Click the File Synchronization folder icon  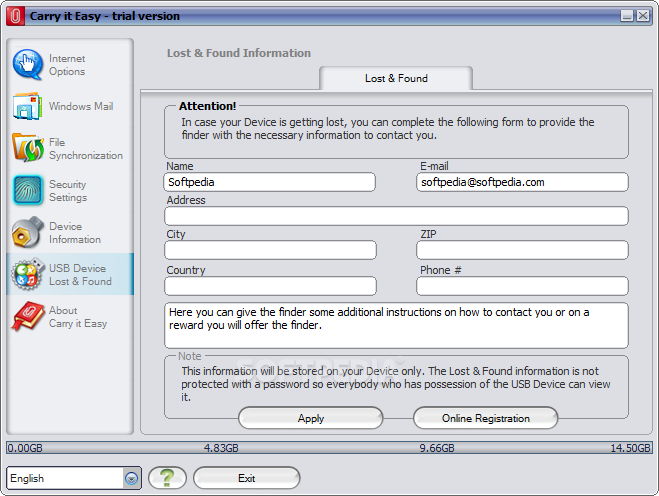tap(28, 148)
